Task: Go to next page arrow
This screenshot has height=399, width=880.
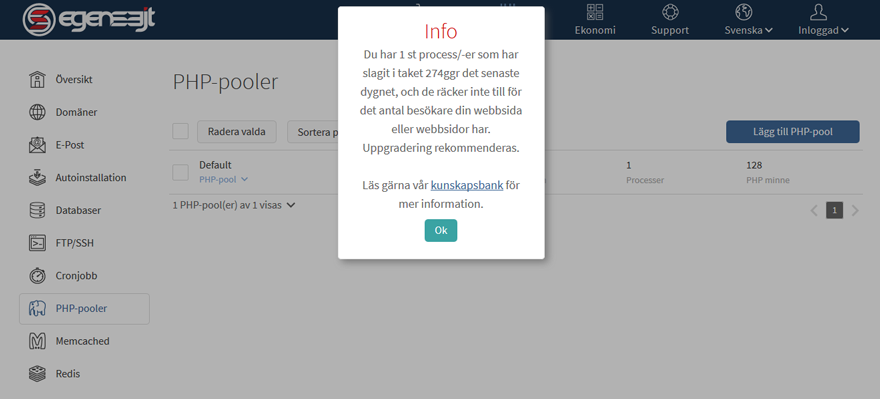Action: (855, 211)
